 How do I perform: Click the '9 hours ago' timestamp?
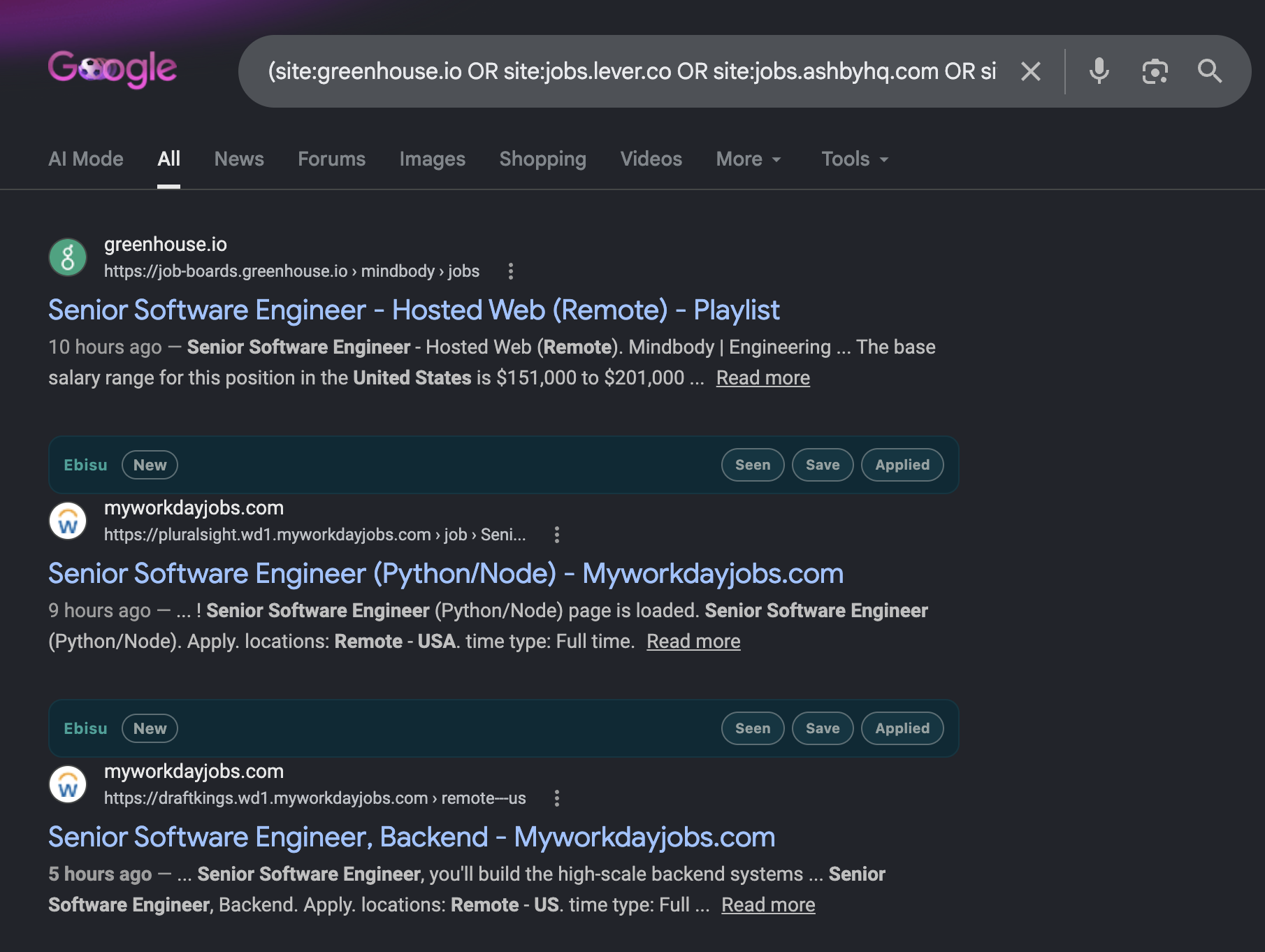pos(99,610)
